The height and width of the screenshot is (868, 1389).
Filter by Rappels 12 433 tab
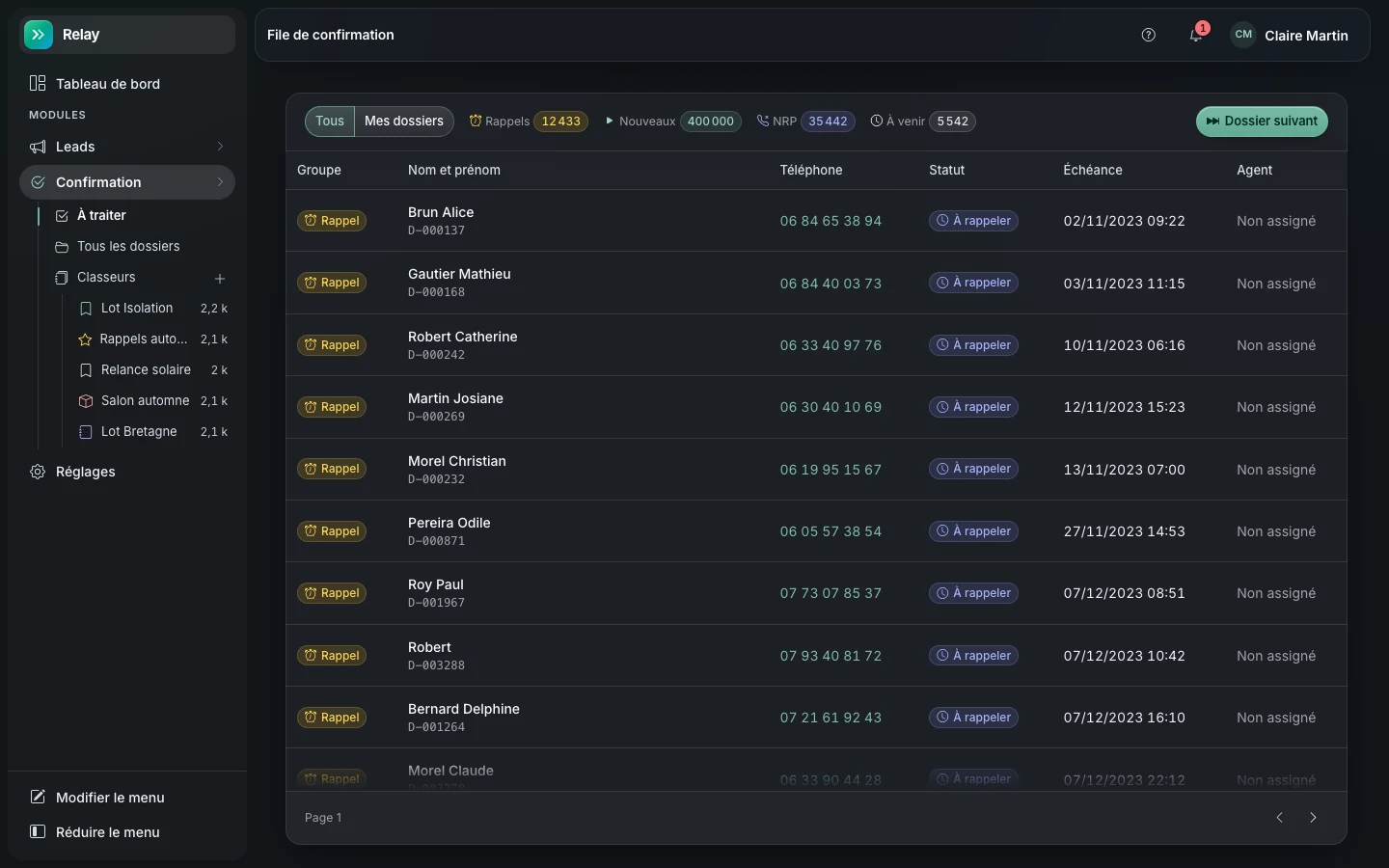529,122
